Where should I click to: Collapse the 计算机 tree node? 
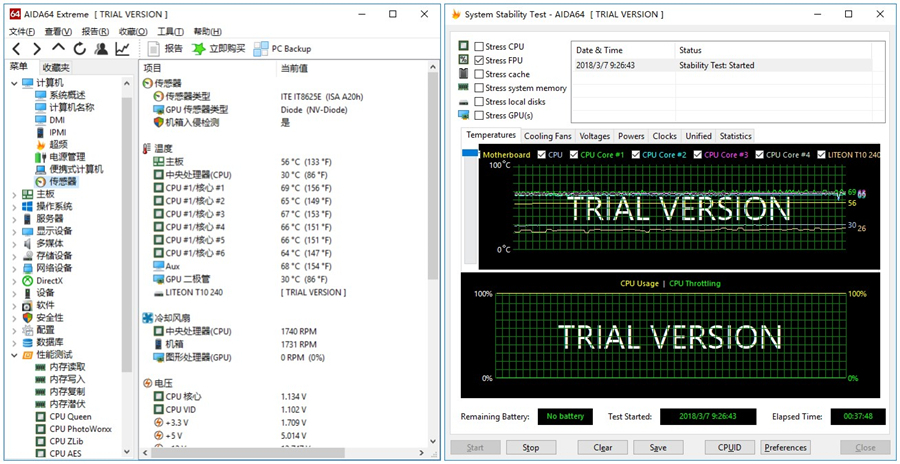coord(14,83)
